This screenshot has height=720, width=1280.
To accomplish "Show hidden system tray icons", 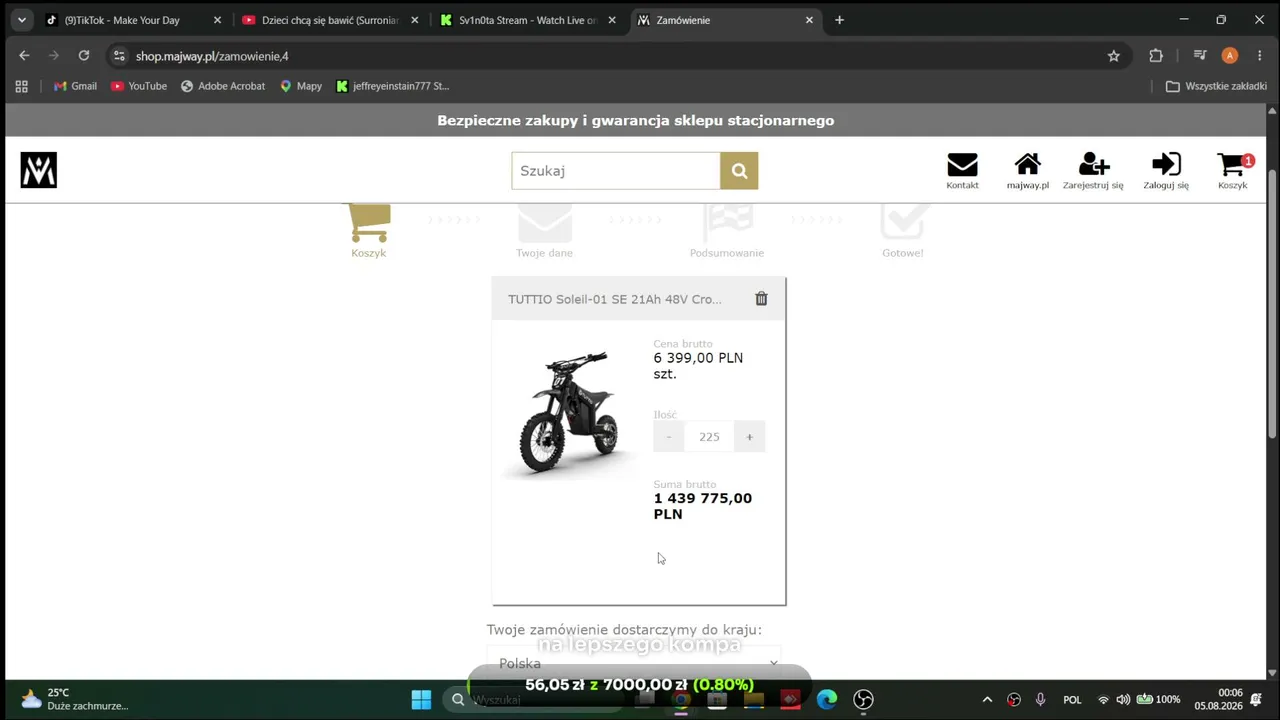I will pyautogui.click(x=987, y=700).
